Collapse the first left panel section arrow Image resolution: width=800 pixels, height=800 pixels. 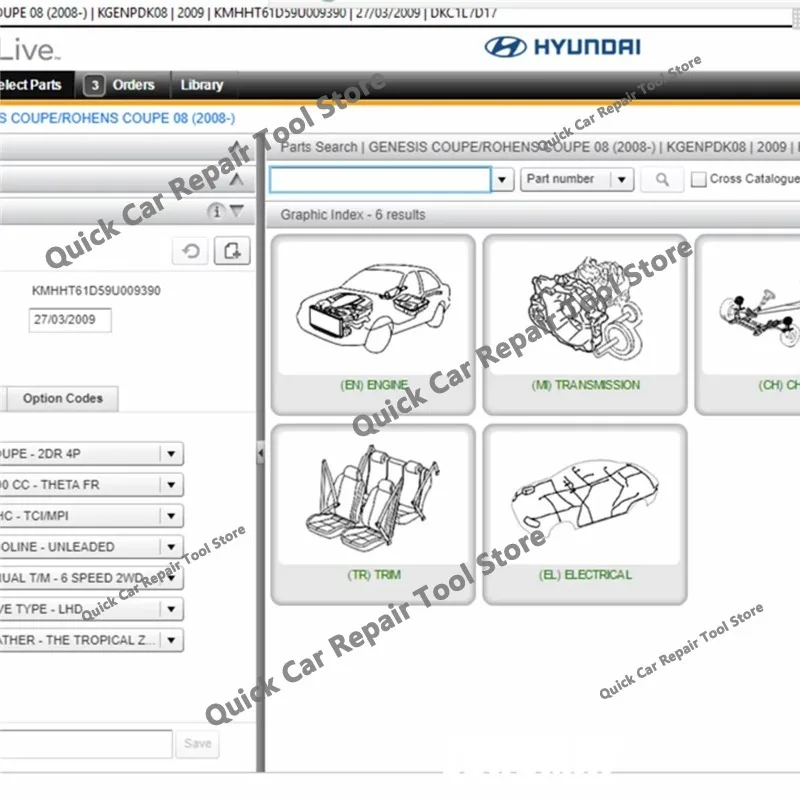(236, 148)
